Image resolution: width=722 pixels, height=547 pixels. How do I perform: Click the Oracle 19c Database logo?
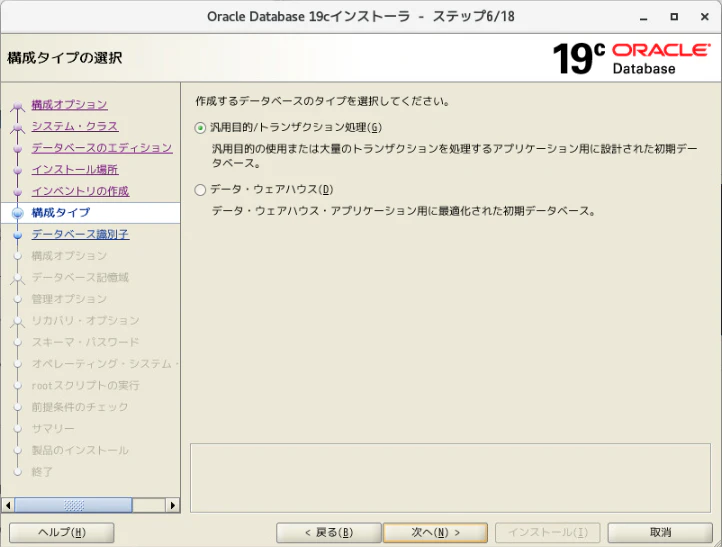631,58
